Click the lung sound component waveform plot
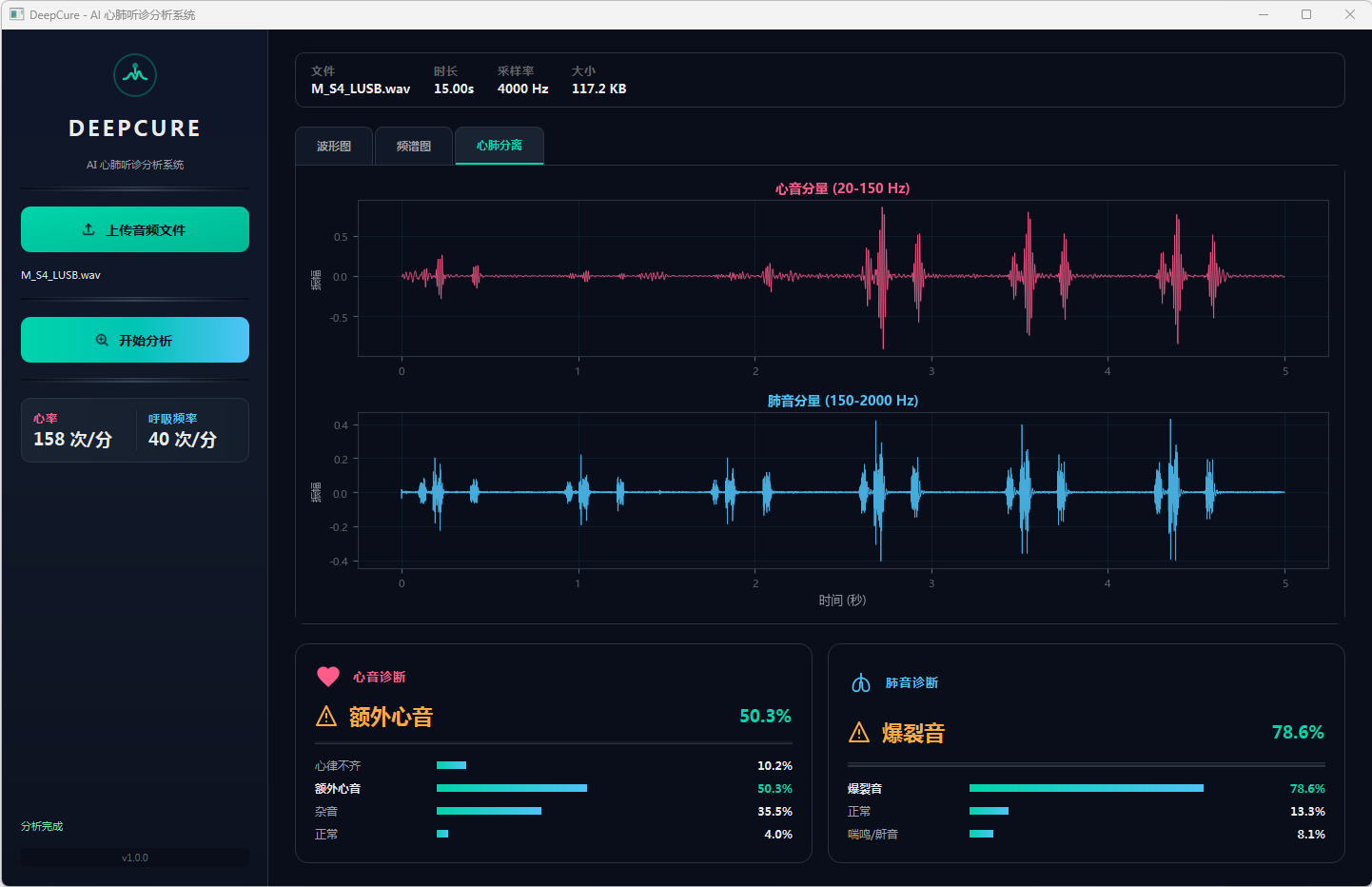The width and height of the screenshot is (1372, 887). [843, 491]
